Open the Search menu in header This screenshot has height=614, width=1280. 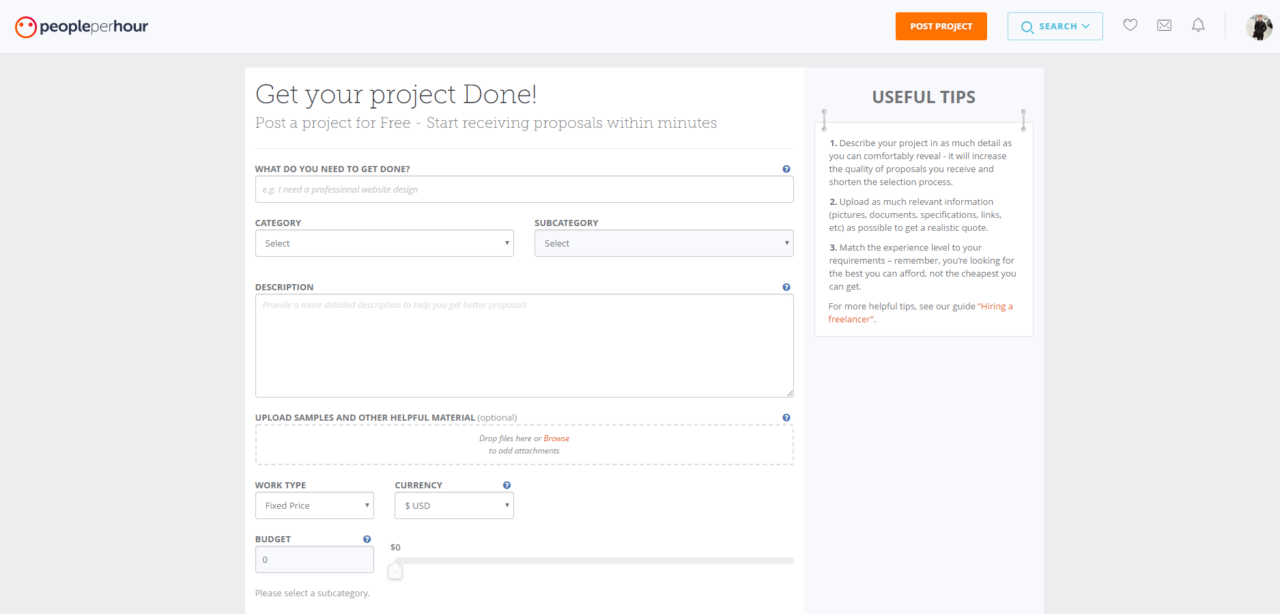click(x=1055, y=27)
